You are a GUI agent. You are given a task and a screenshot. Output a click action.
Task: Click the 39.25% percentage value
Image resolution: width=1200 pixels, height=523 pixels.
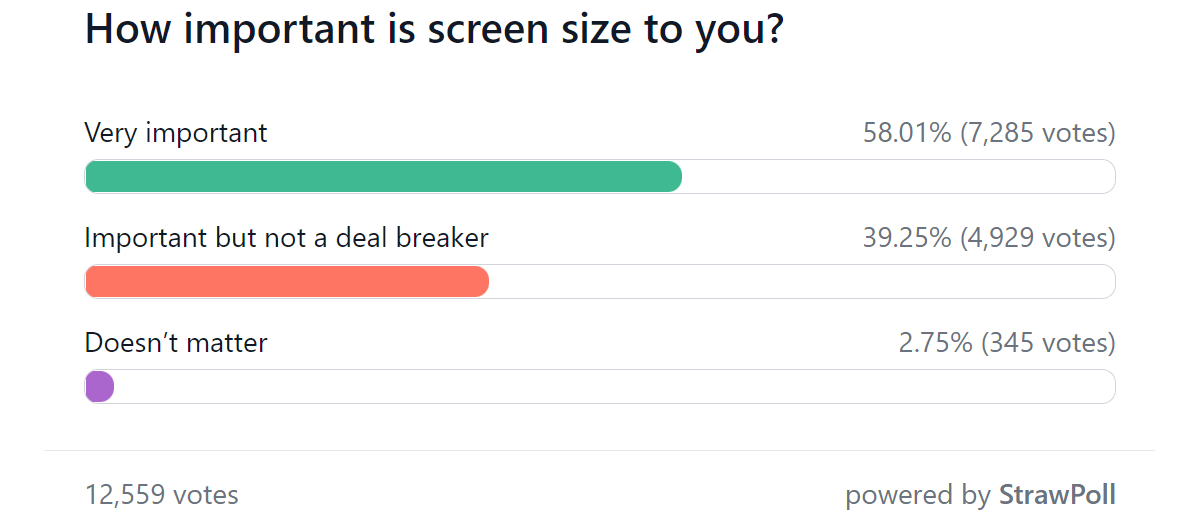click(907, 238)
